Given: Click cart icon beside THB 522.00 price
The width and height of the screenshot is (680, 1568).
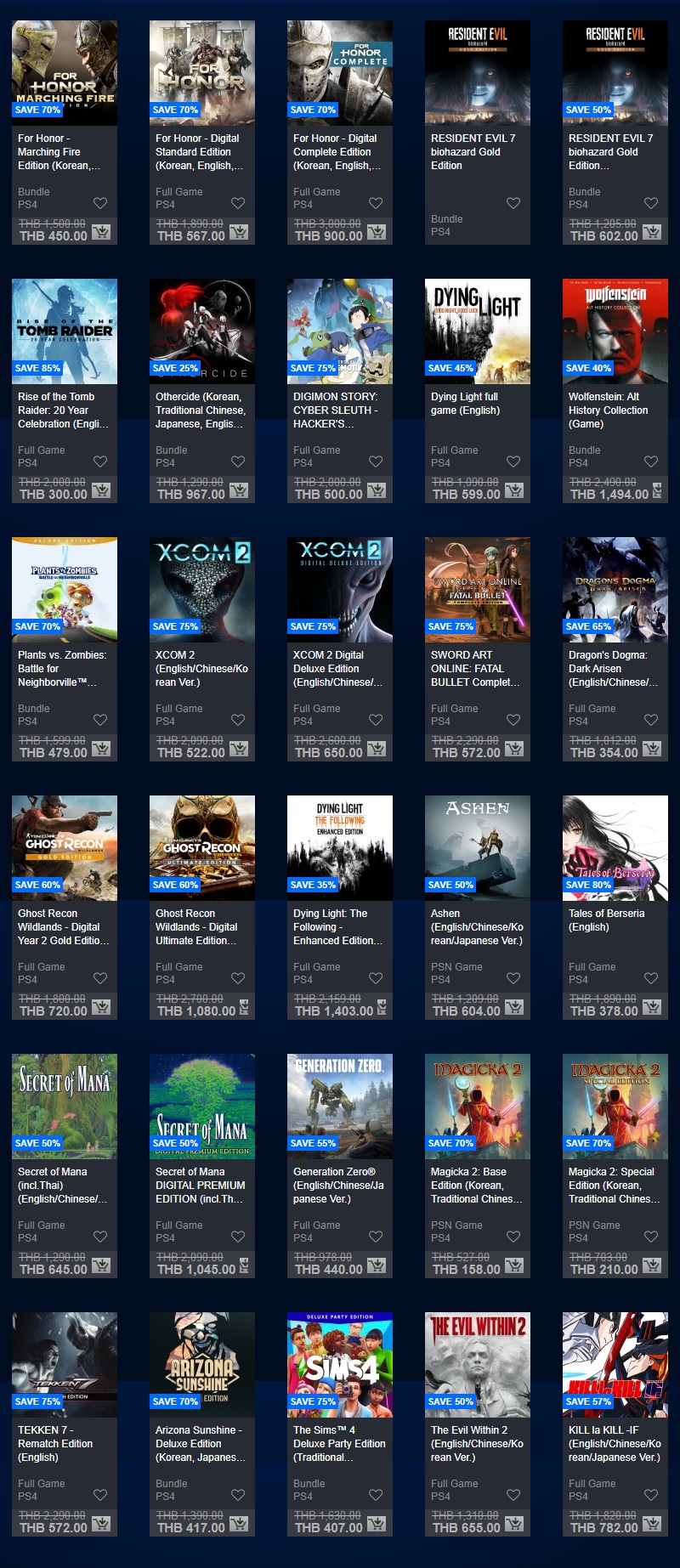Looking at the screenshot, I should (239, 749).
